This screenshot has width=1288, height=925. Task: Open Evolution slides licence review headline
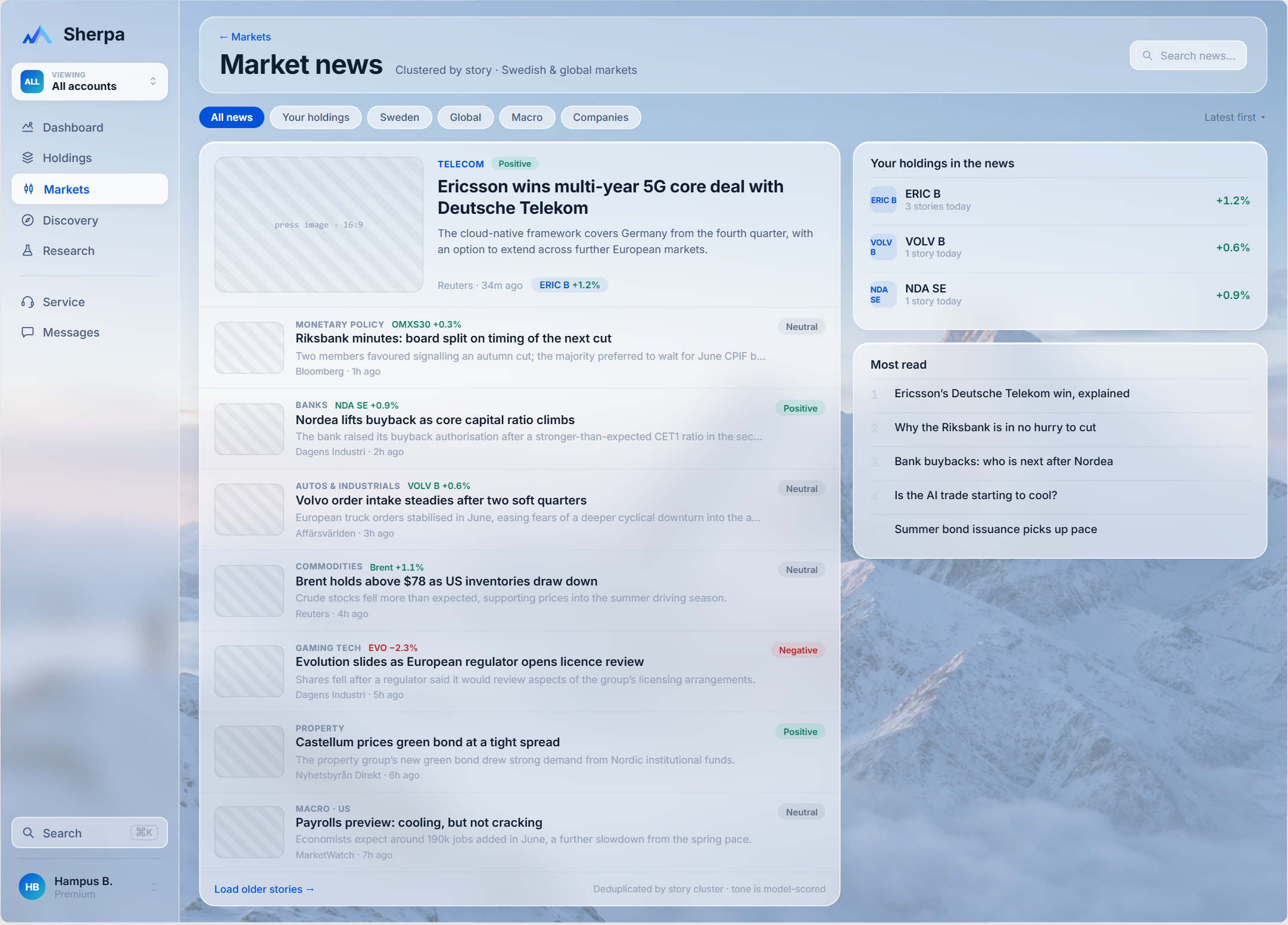pyautogui.click(x=470, y=662)
